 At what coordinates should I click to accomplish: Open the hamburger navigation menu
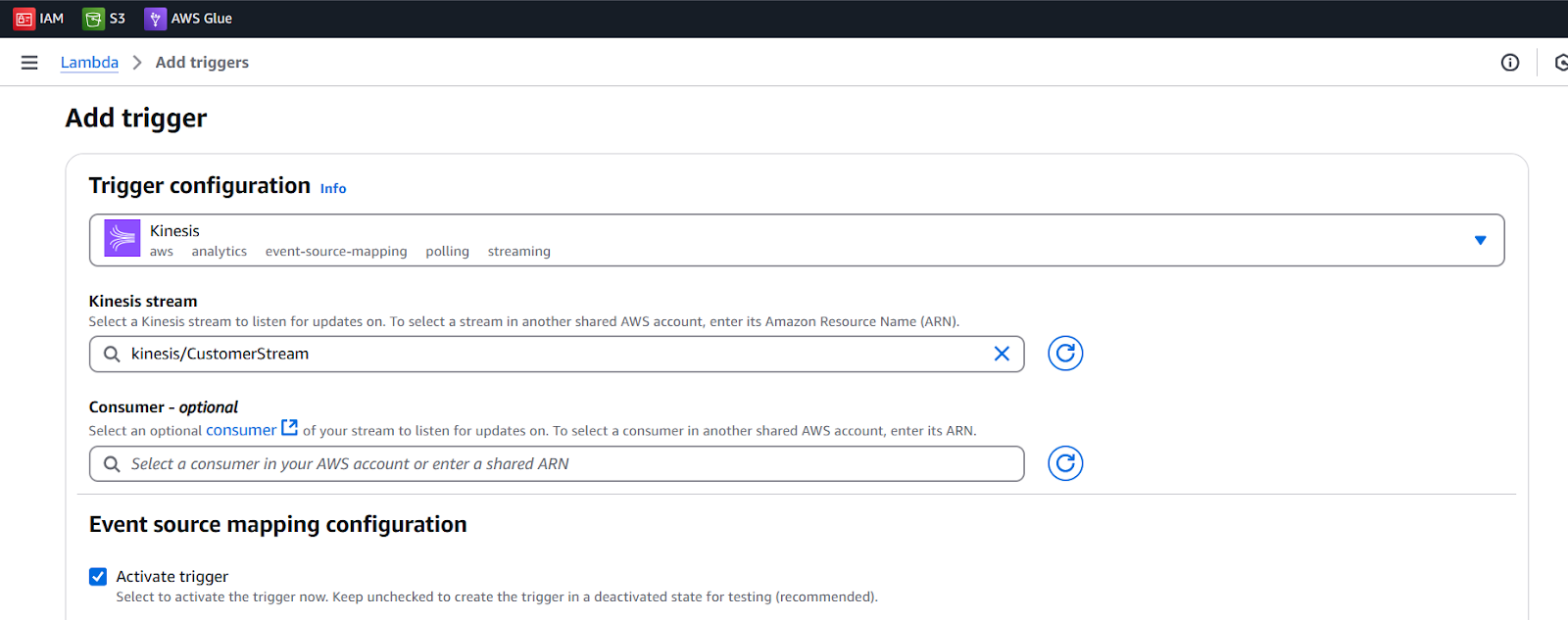(29, 63)
